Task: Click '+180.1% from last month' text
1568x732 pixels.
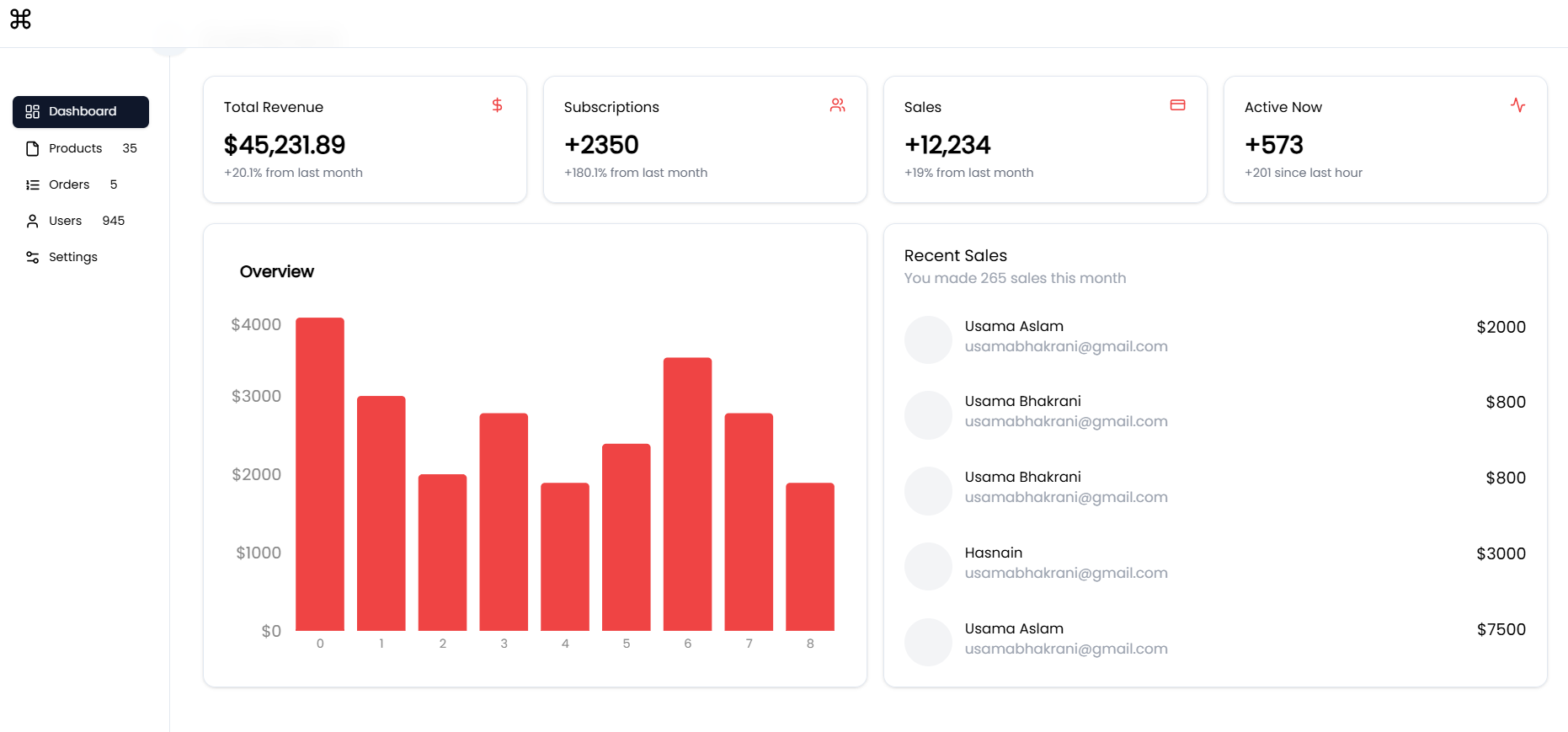Action: point(636,173)
